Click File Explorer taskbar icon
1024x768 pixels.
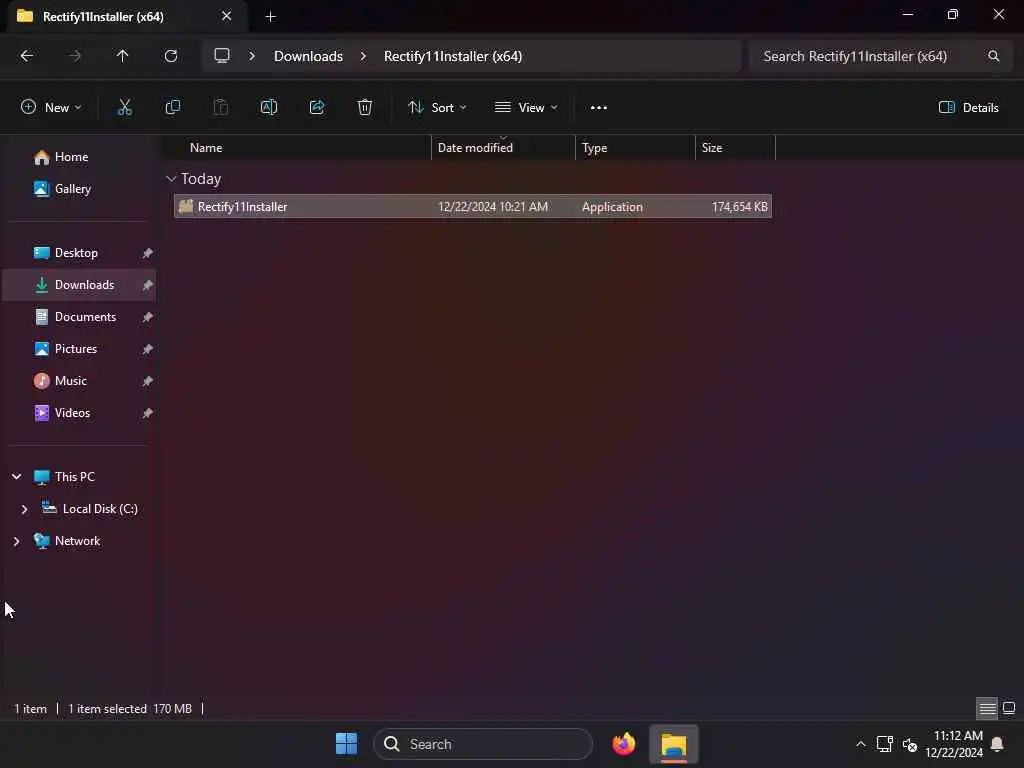(x=674, y=744)
